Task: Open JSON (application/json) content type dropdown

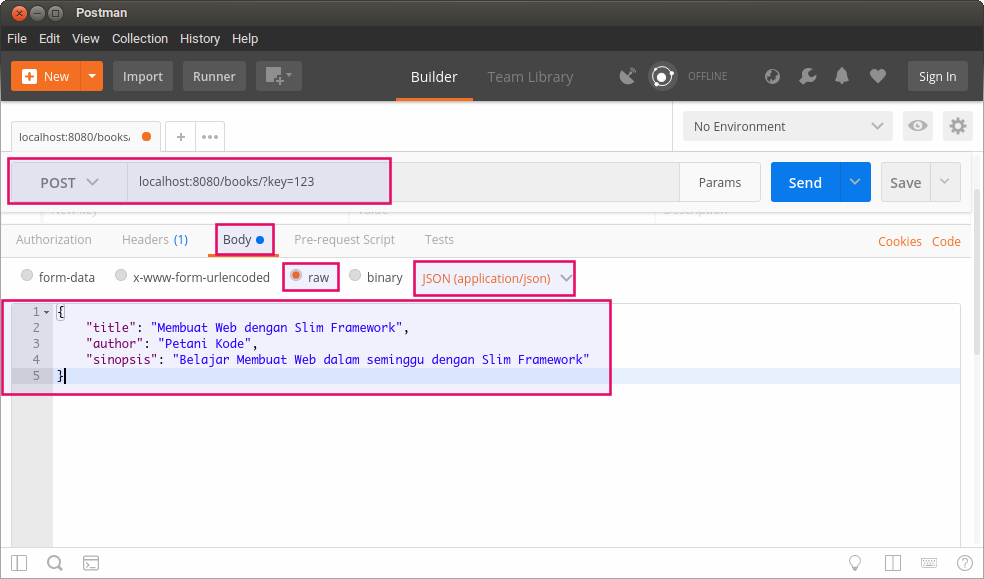Action: [x=496, y=278]
